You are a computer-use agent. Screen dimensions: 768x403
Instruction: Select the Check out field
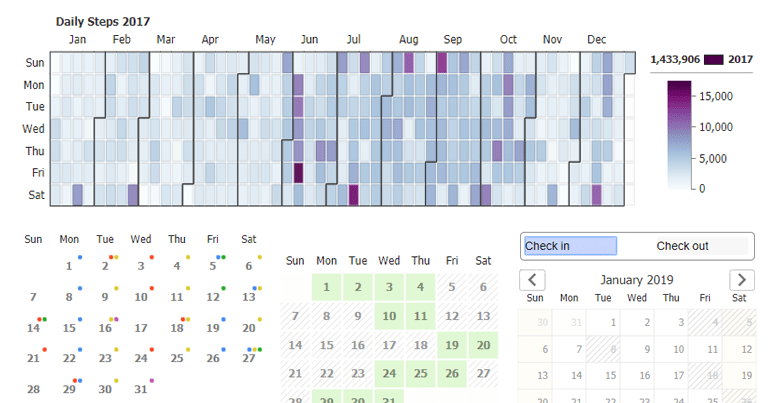(x=682, y=246)
